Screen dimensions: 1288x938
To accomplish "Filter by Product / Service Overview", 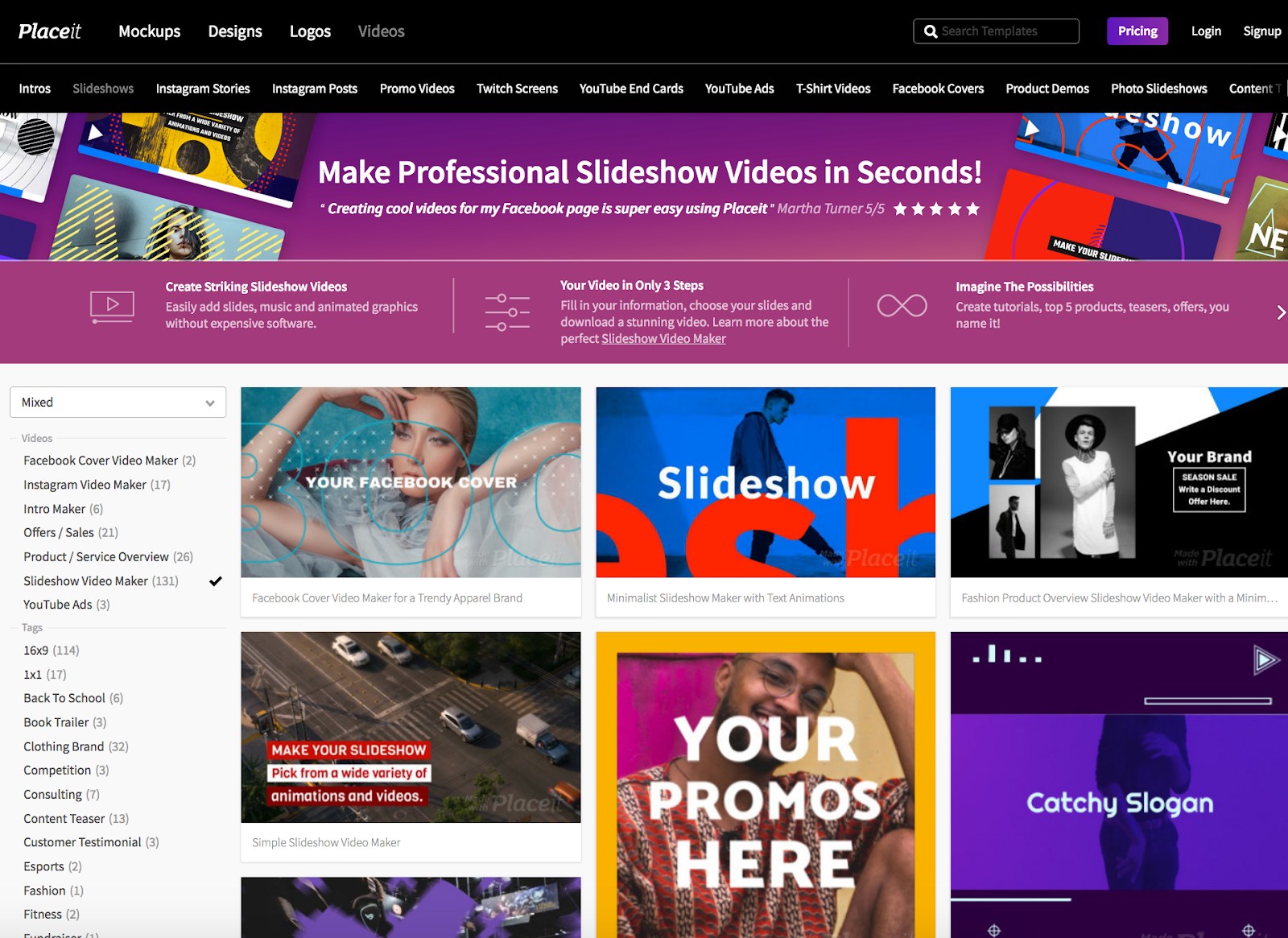I will pos(108,556).
